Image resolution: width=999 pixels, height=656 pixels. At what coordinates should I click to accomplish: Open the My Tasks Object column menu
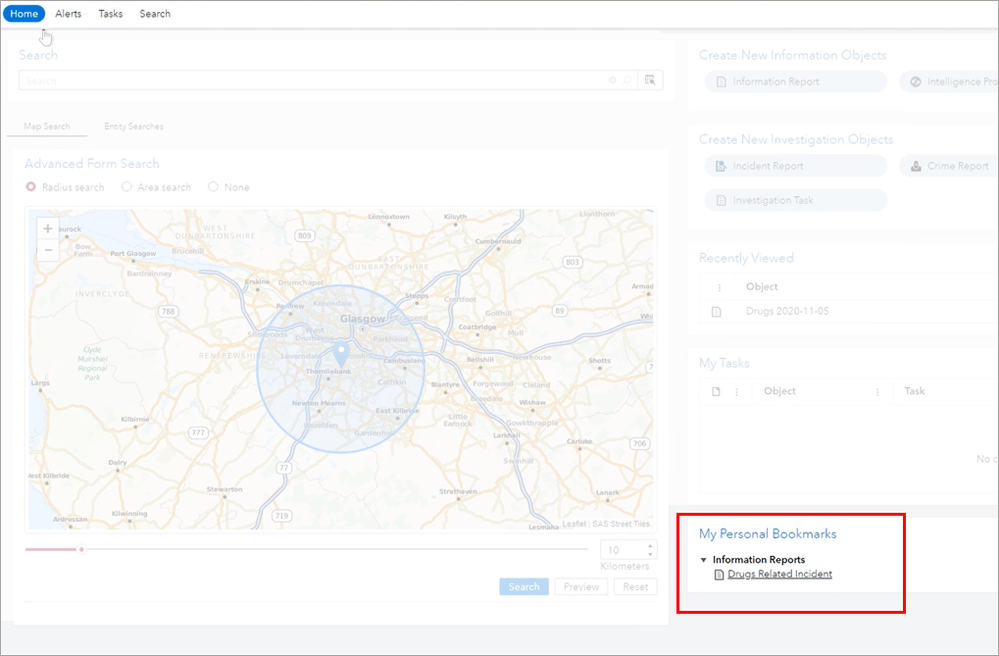click(877, 392)
